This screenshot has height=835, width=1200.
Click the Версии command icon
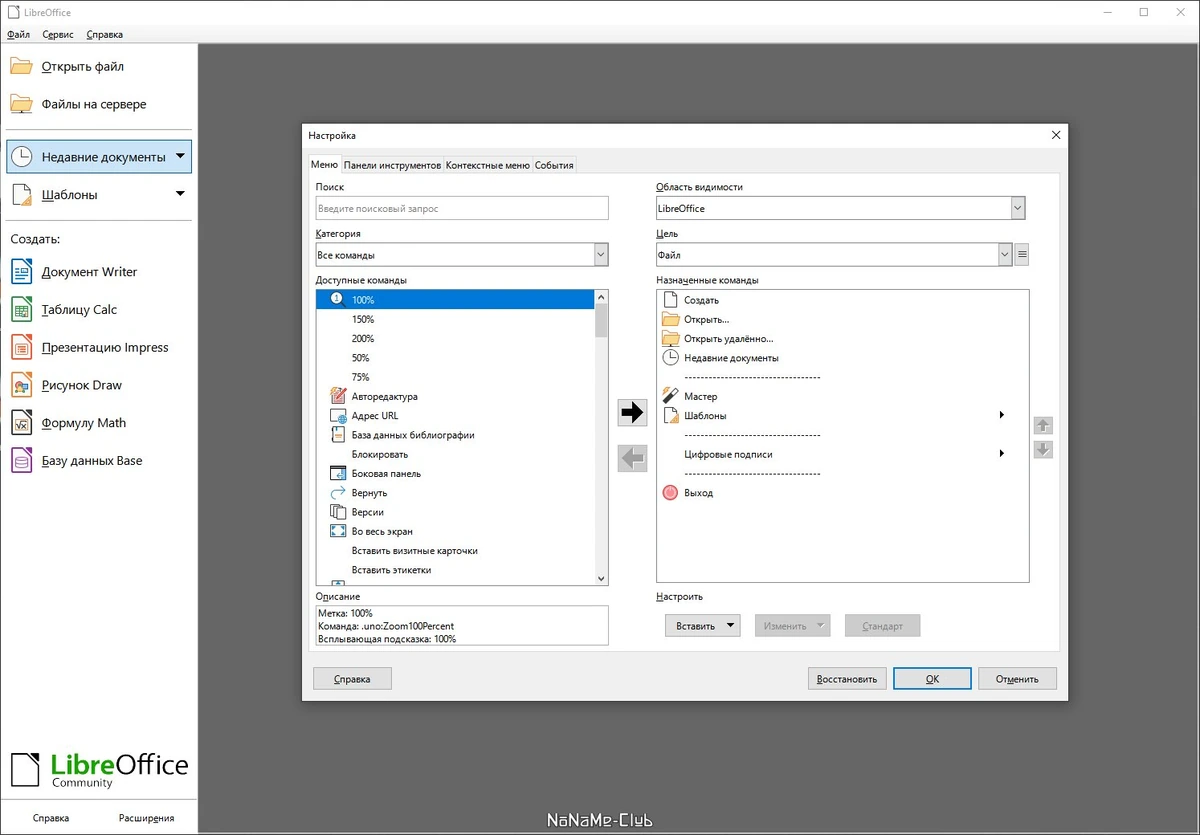337,512
